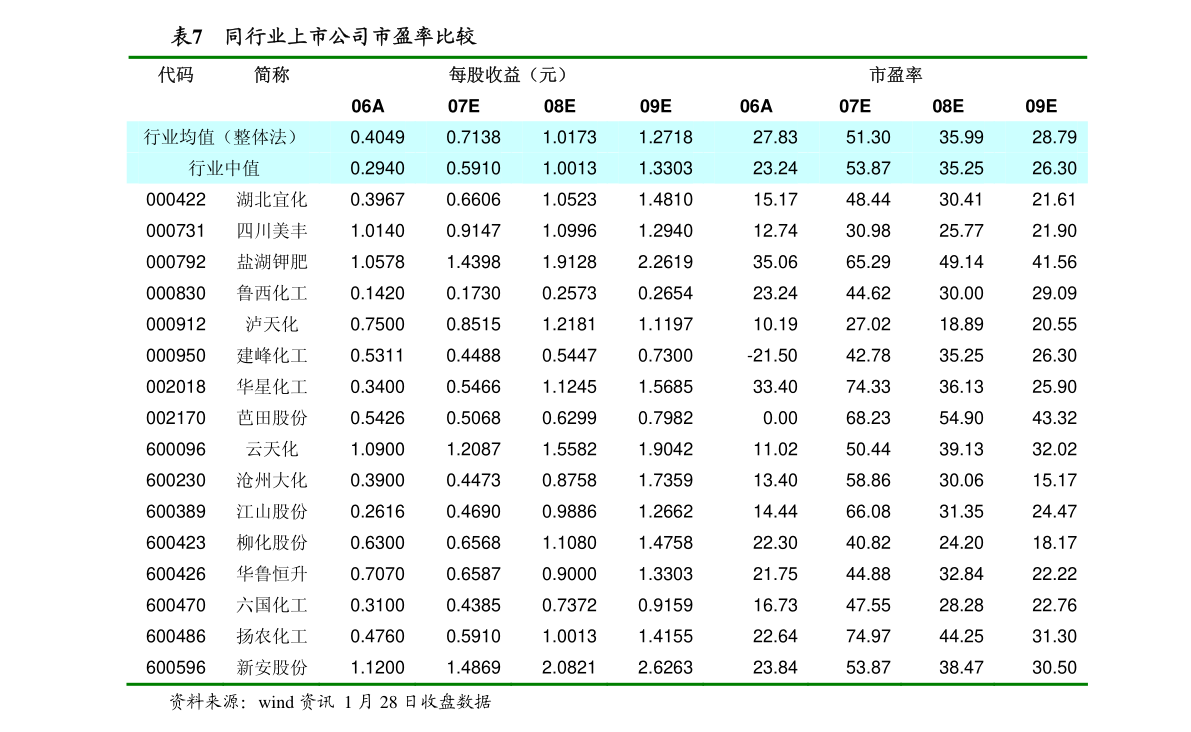Viewport: 1191px width, 732px height.
Task: Click the 35.99 figure
Action: pos(961,137)
